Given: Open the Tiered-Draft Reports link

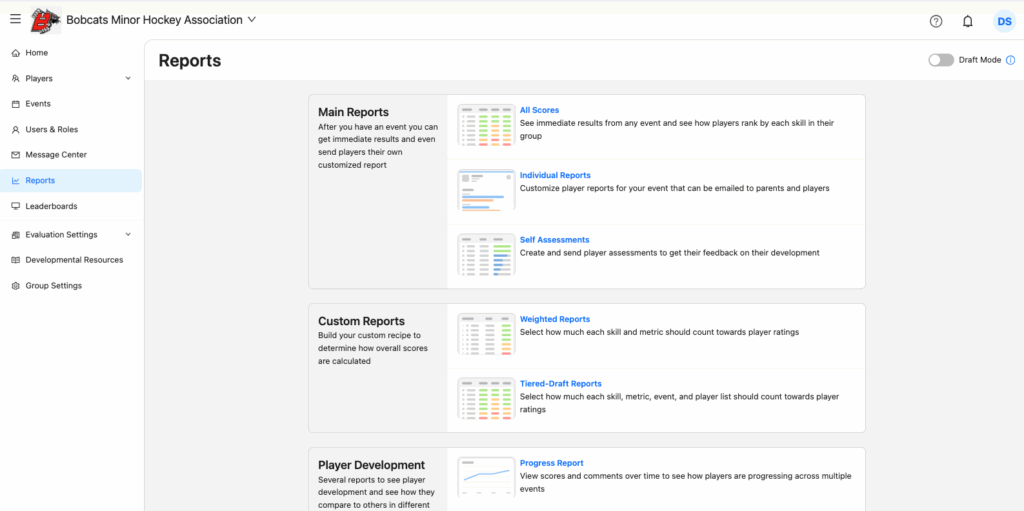Looking at the screenshot, I should click(560, 383).
